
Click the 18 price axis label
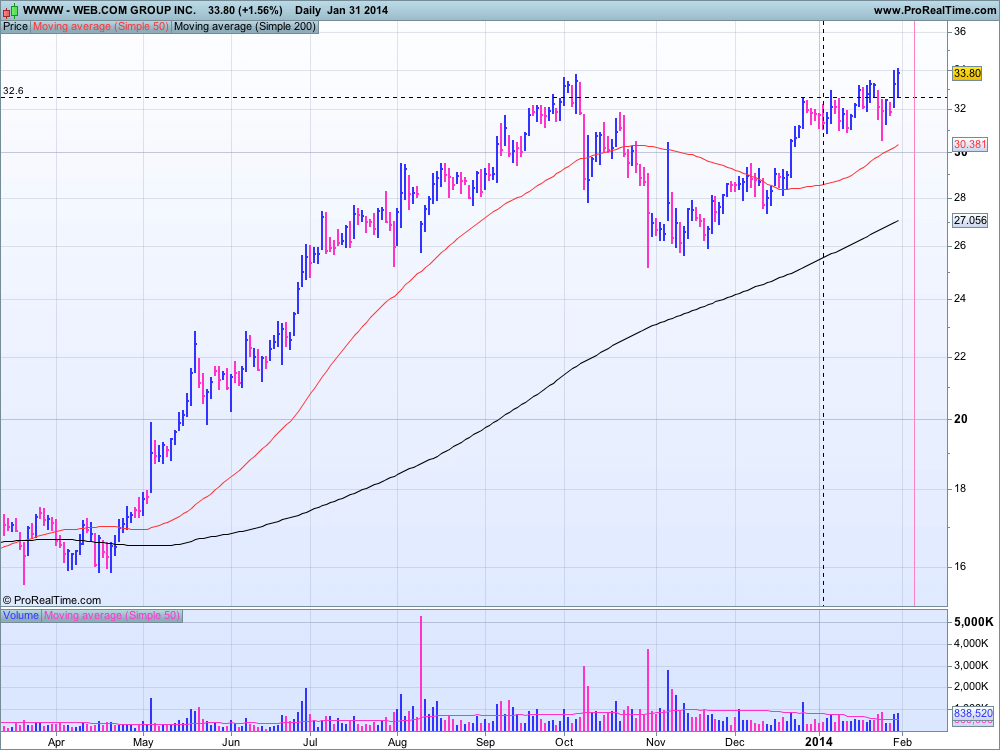[960, 489]
